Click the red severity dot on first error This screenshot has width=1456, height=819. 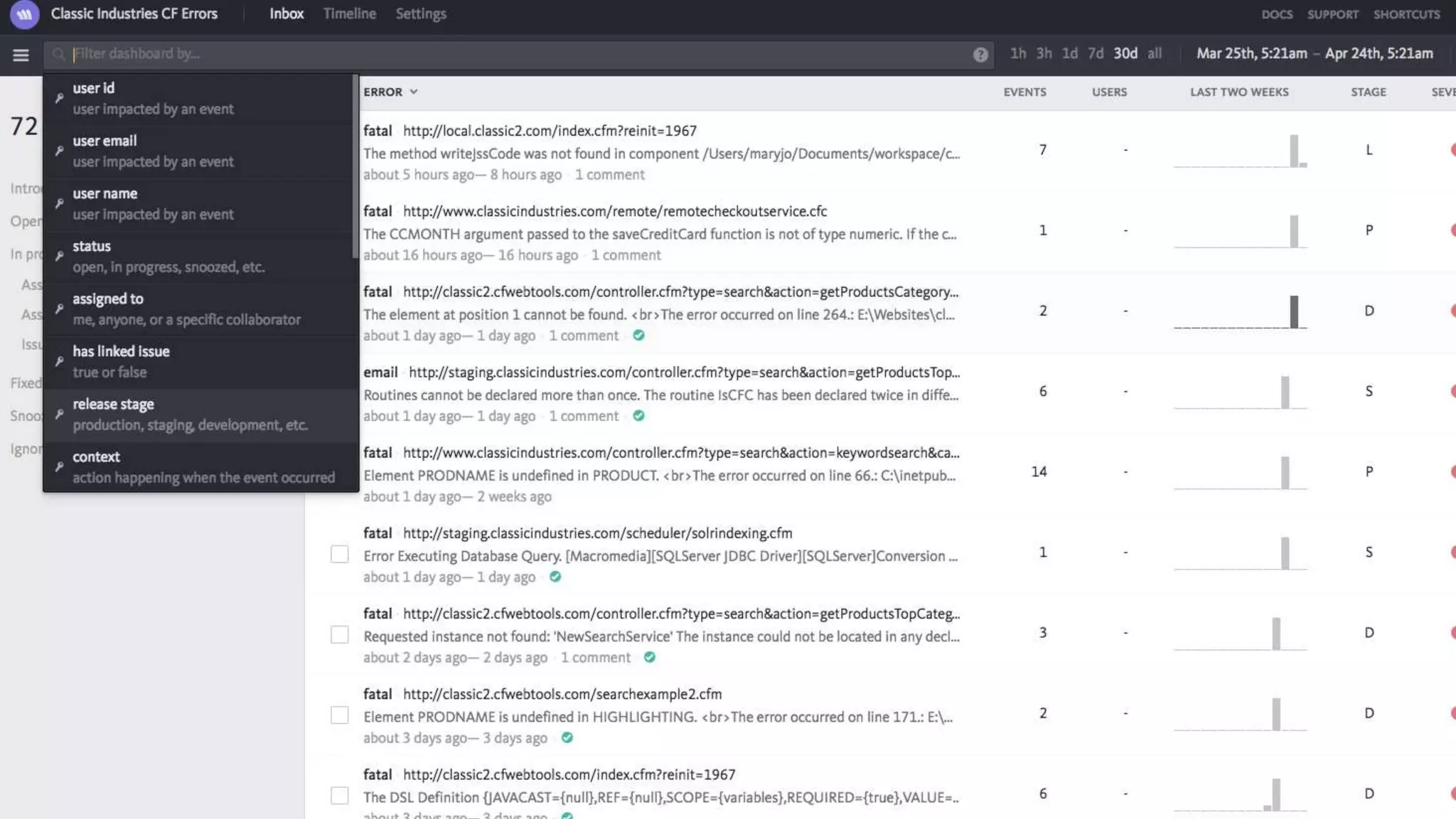tap(1452, 150)
